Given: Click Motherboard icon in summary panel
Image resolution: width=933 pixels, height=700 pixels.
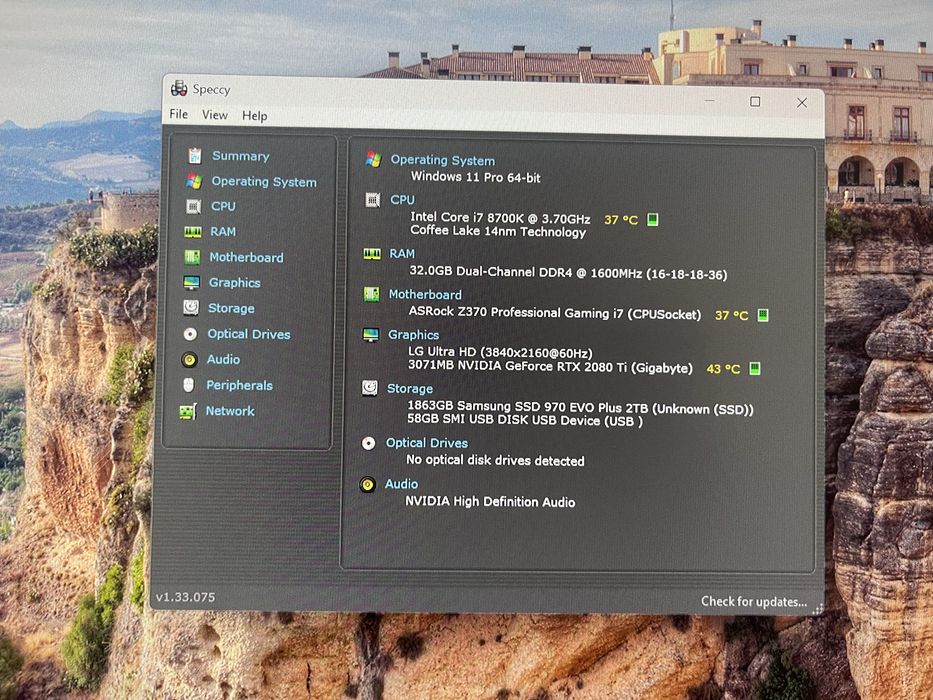Looking at the screenshot, I should [371, 294].
